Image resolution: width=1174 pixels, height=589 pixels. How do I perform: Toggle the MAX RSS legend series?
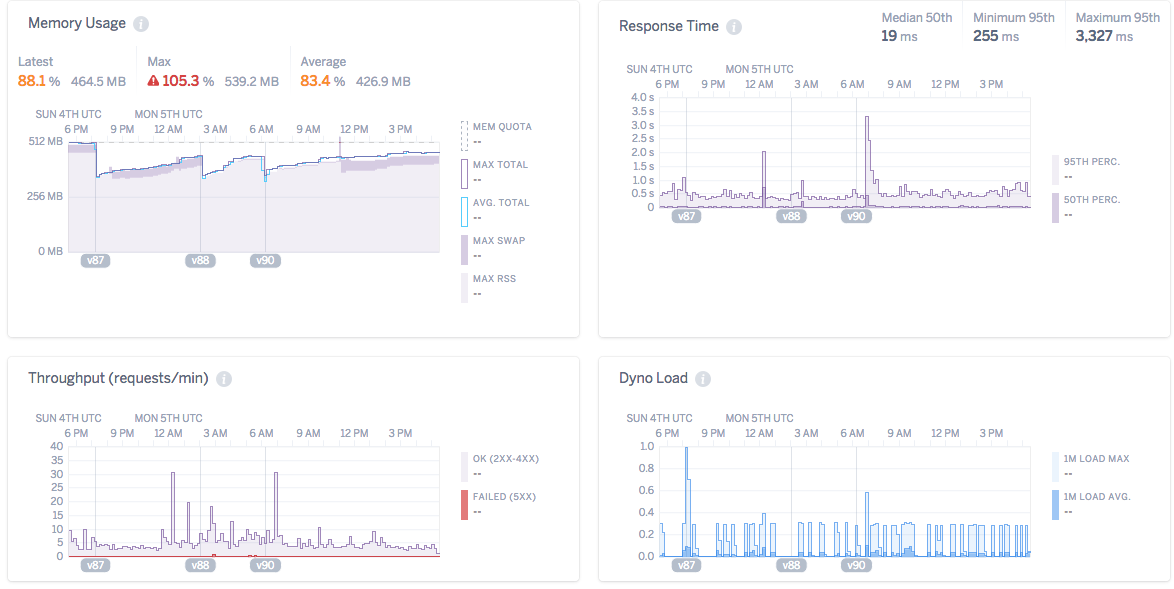(x=488, y=287)
